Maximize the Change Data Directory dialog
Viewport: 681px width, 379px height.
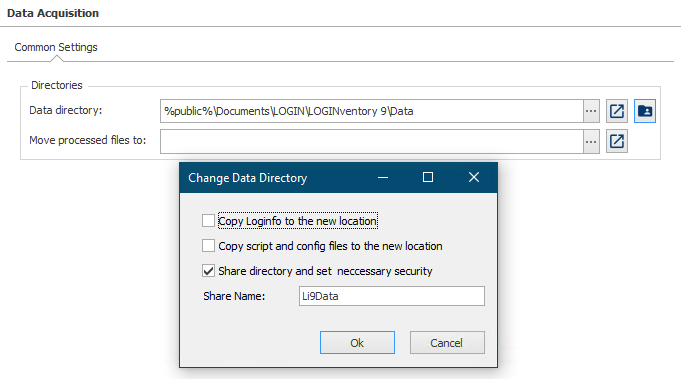click(428, 178)
